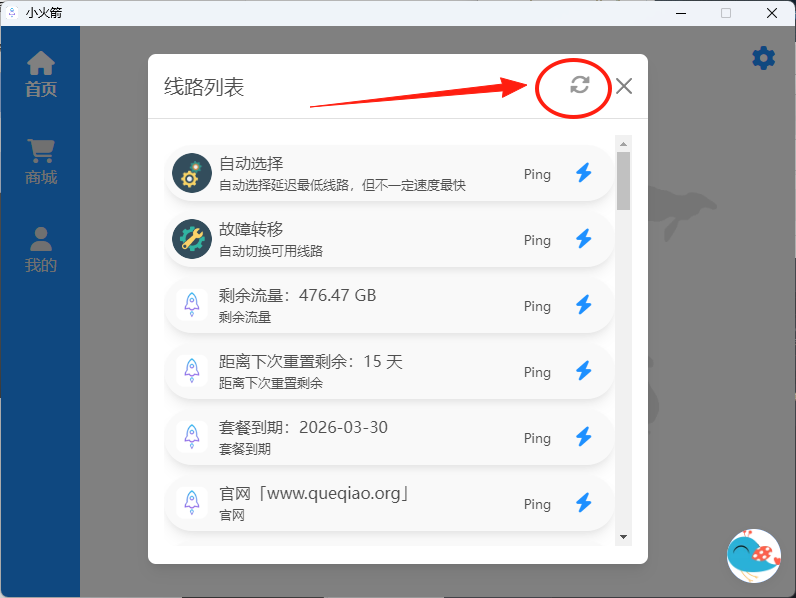Viewport: 796px width, 598px height.
Task: Open settings via the blue gear icon
Action: (763, 58)
